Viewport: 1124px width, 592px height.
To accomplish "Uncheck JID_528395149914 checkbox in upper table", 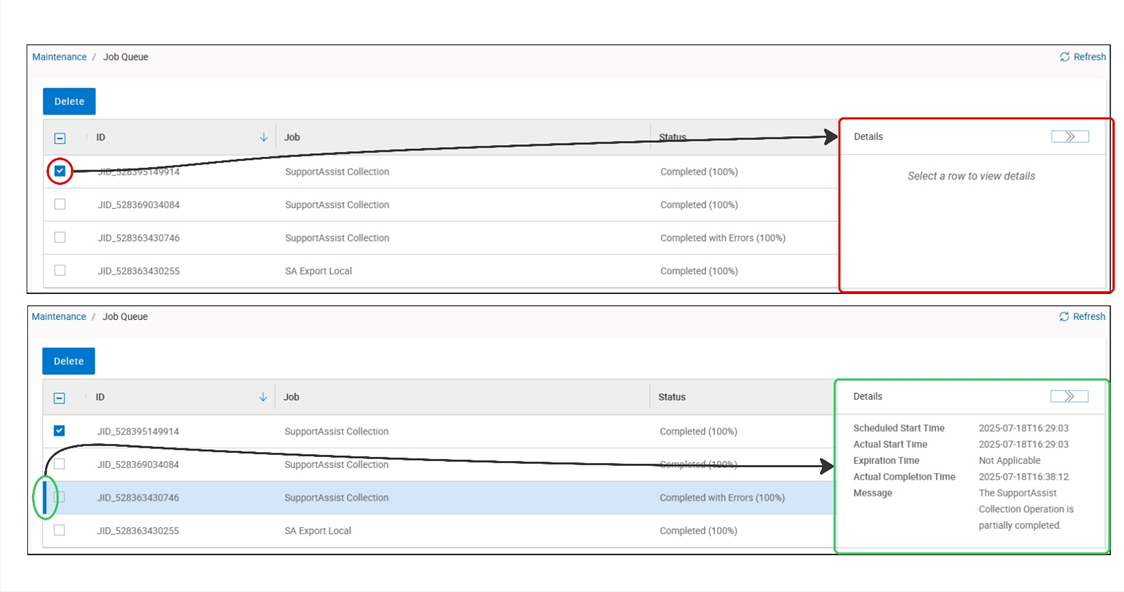I will pyautogui.click(x=60, y=171).
